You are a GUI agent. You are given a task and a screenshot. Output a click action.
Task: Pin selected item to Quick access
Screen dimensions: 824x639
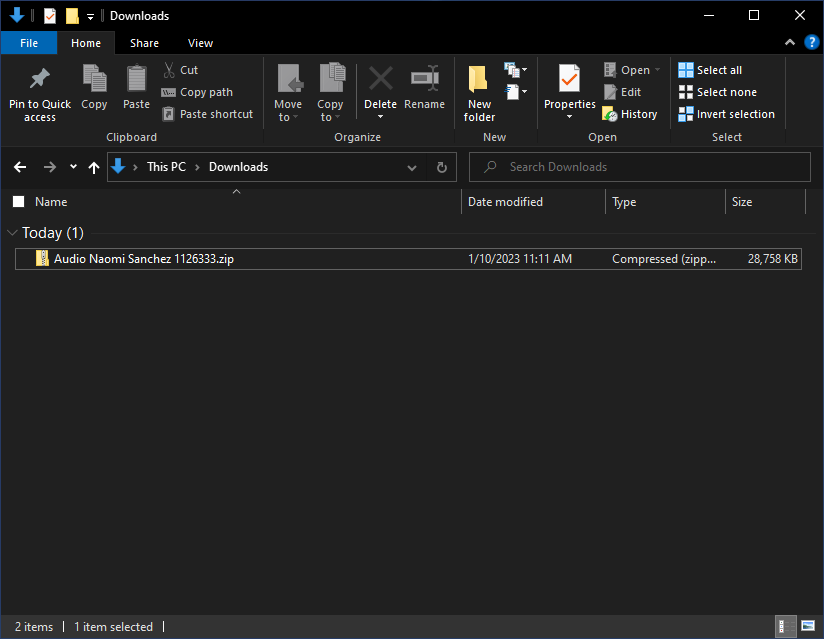[x=40, y=95]
